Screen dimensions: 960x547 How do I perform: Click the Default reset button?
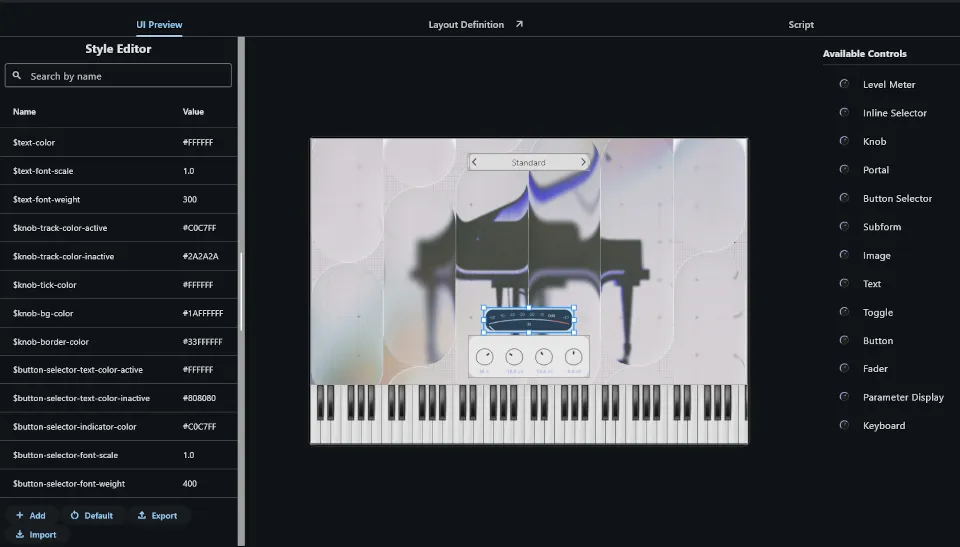click(91, 515)
